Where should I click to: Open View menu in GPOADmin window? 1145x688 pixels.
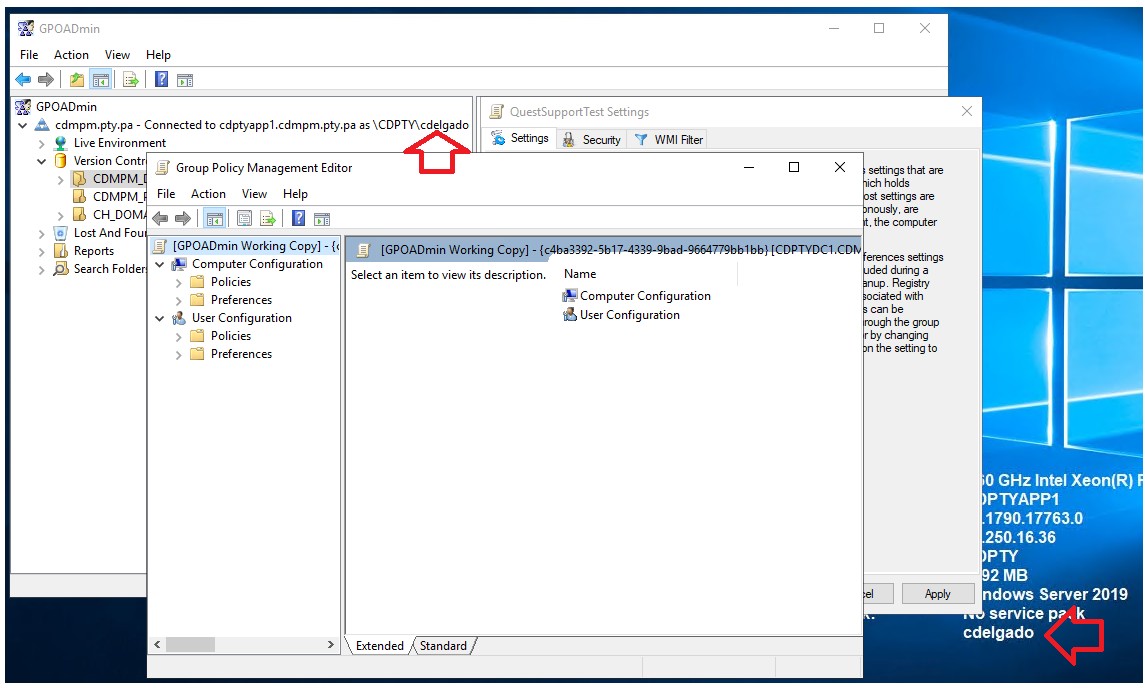click(x=117, y=55)
